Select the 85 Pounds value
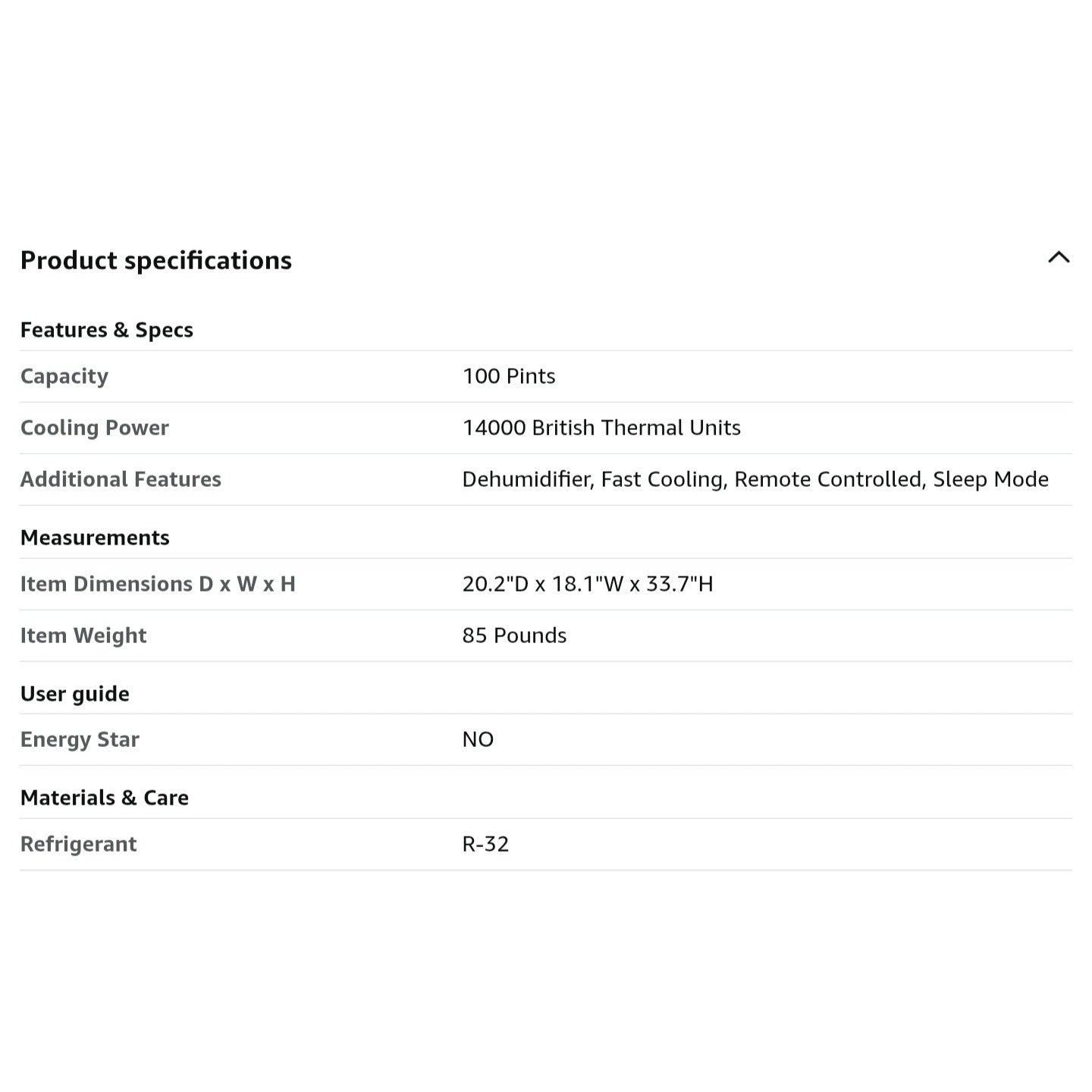 tap(514, 635)
